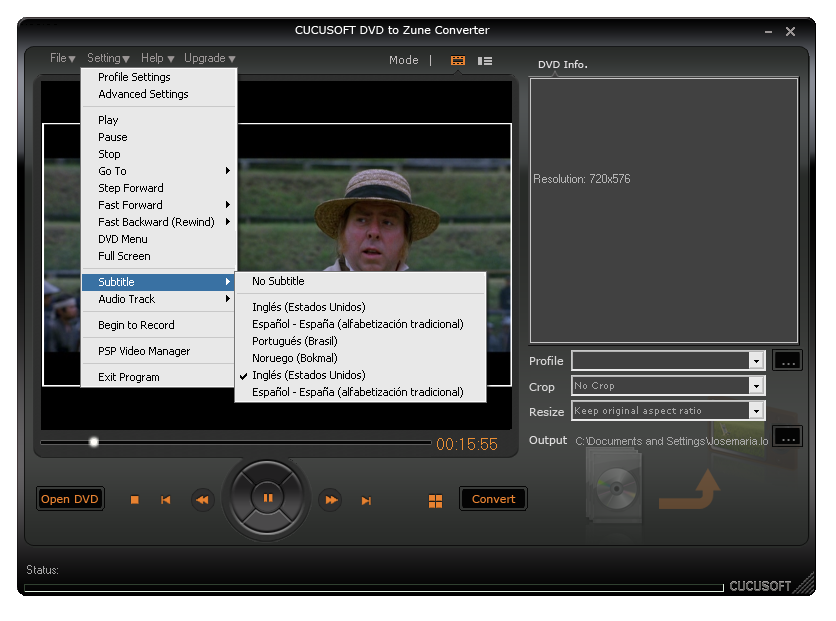Switch to Full Screen from menu
The image size is (836, 621).
click(x=159, y=256)
